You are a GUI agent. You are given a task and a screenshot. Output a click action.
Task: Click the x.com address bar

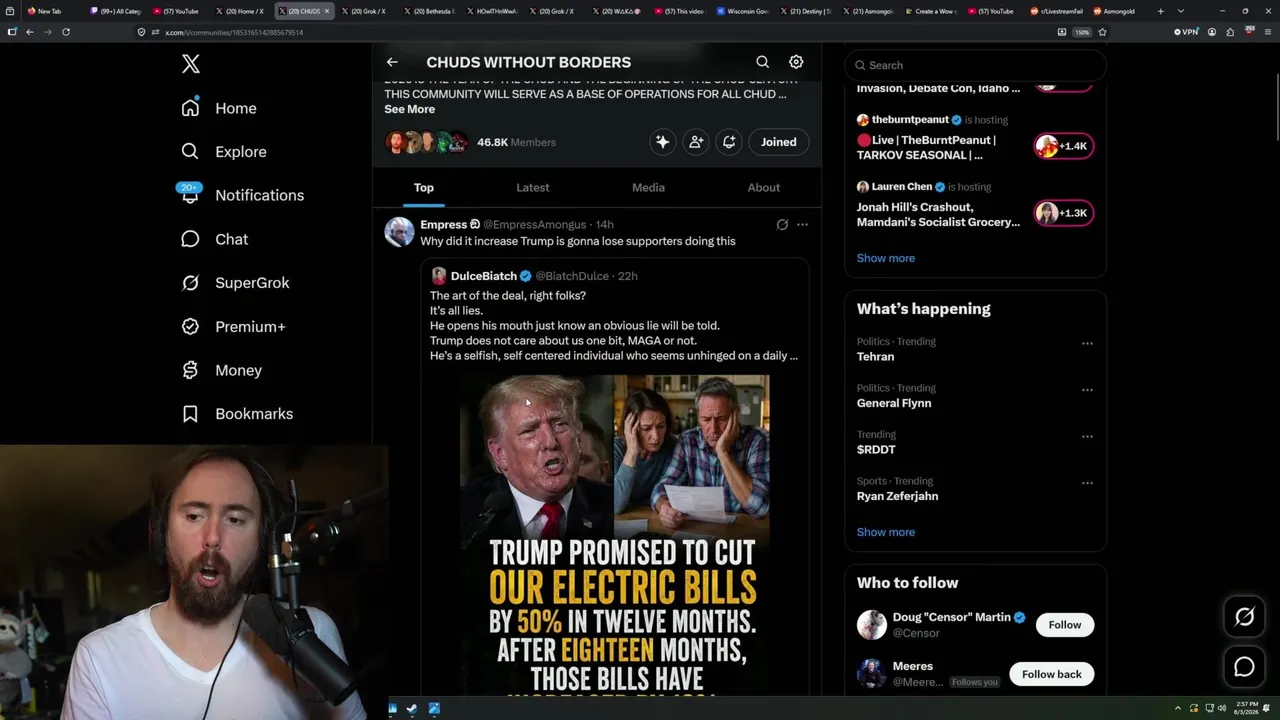click(590, 32)
